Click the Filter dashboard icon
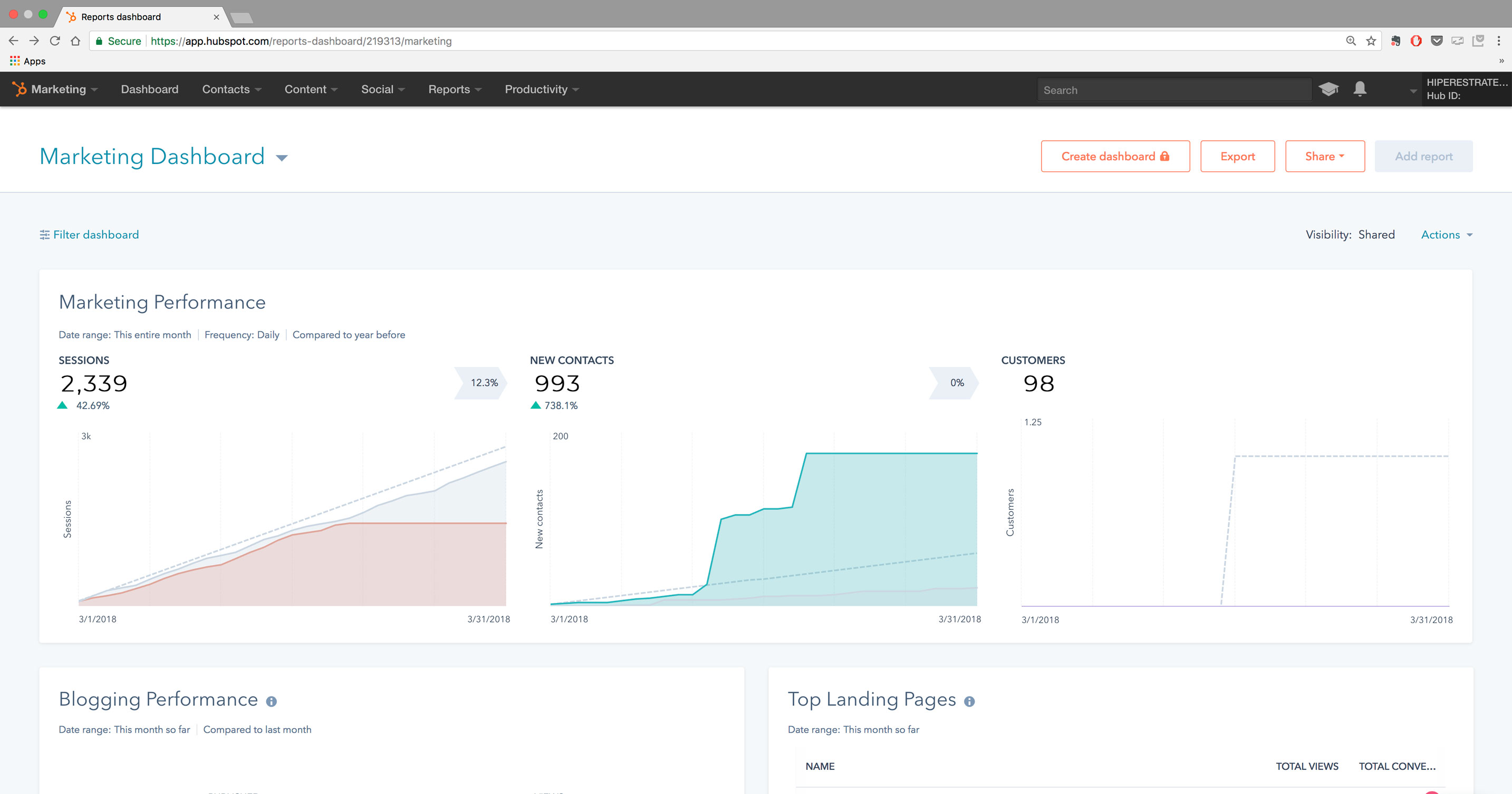The image size is (1512, 794). [43, 235]
